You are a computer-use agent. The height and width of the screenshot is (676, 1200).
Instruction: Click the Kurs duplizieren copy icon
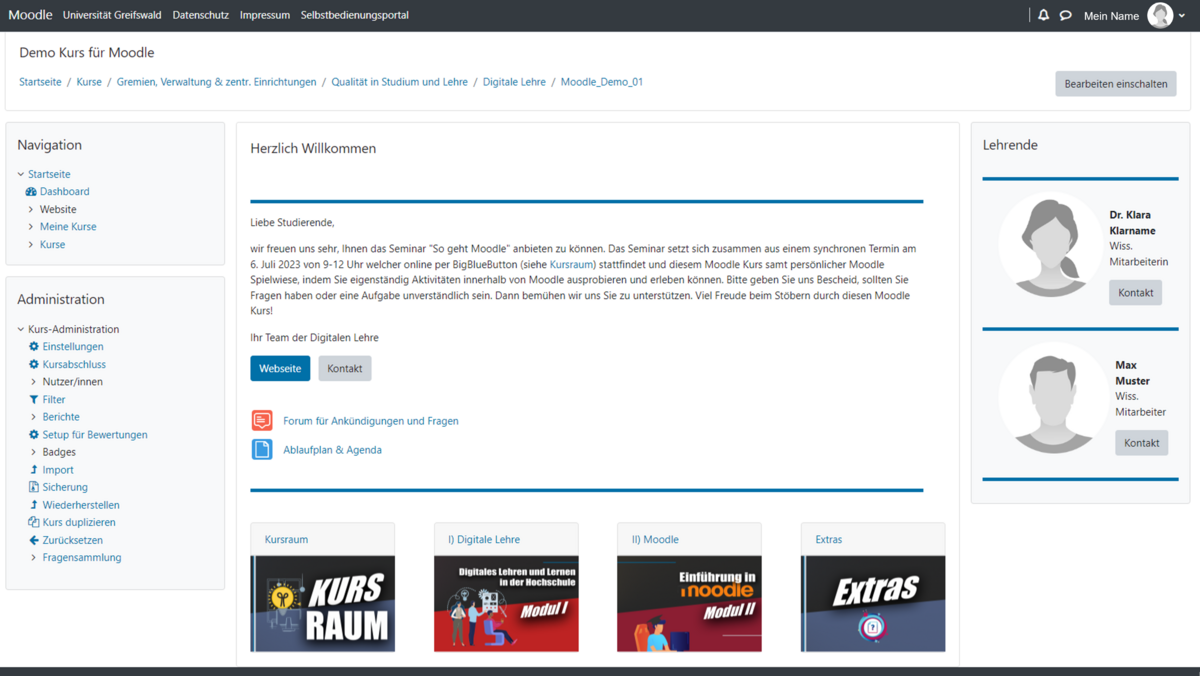[x=34, y=522]
